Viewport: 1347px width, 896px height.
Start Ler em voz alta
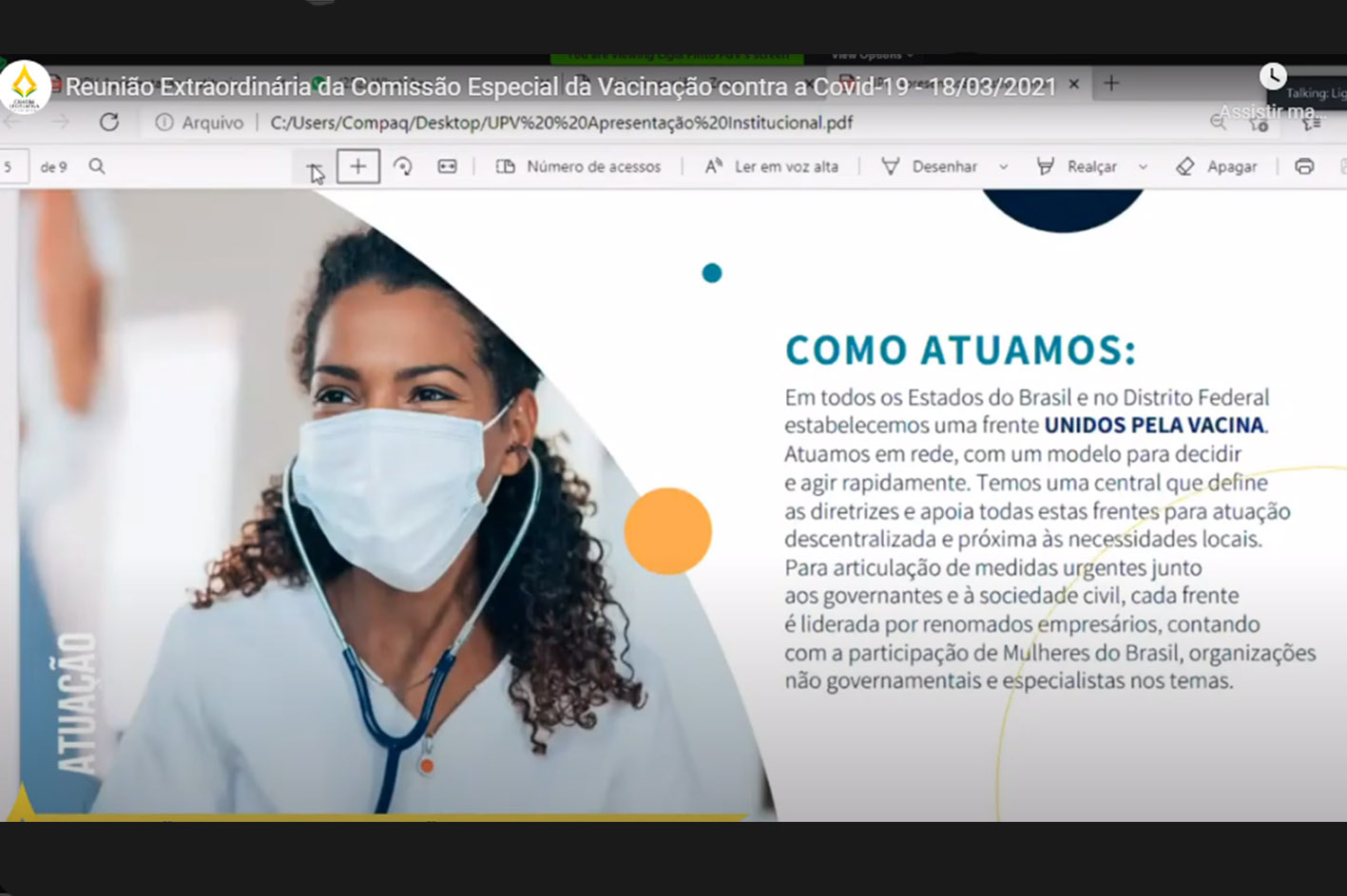(772, 166)
